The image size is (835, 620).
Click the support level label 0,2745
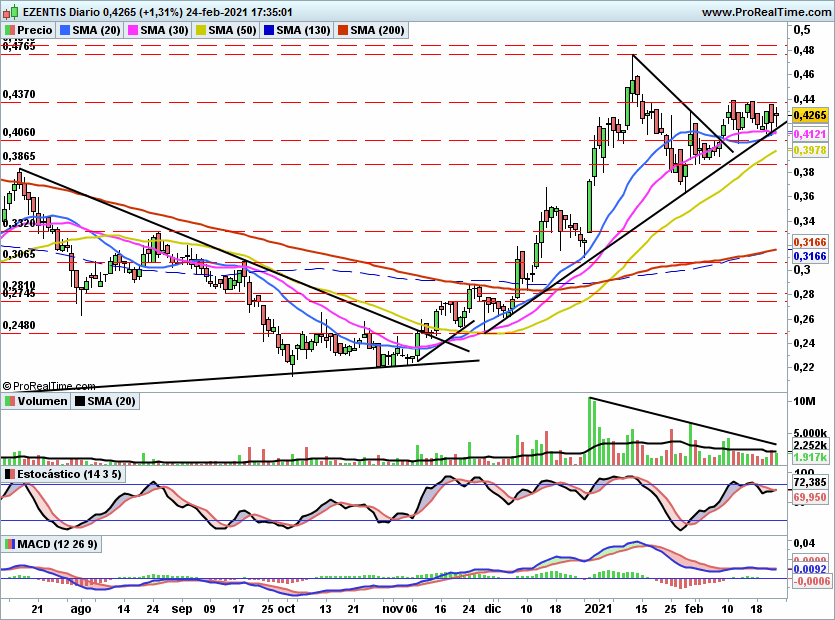tap(19, 293)
